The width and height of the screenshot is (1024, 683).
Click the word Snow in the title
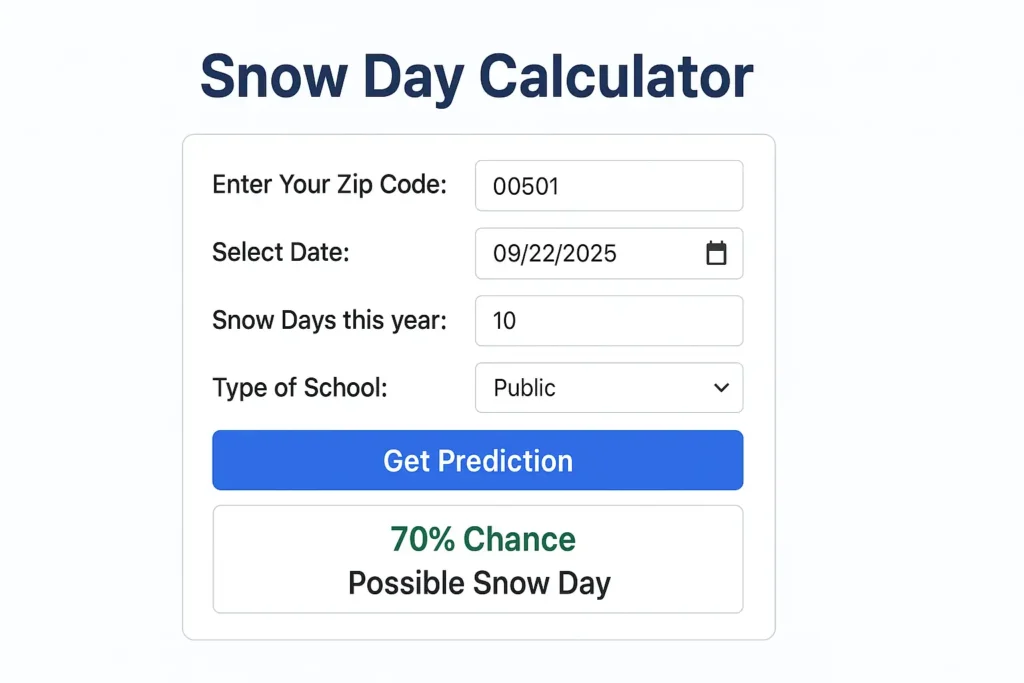point(273,77)
